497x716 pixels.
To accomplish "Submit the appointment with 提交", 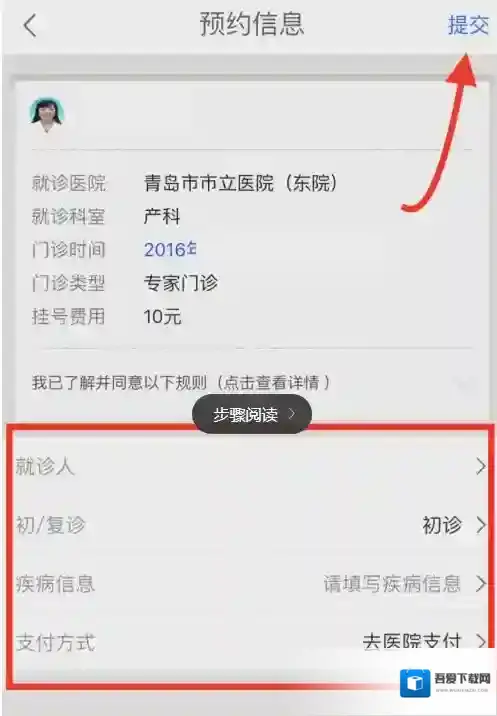I will click(x=469, y=25).
